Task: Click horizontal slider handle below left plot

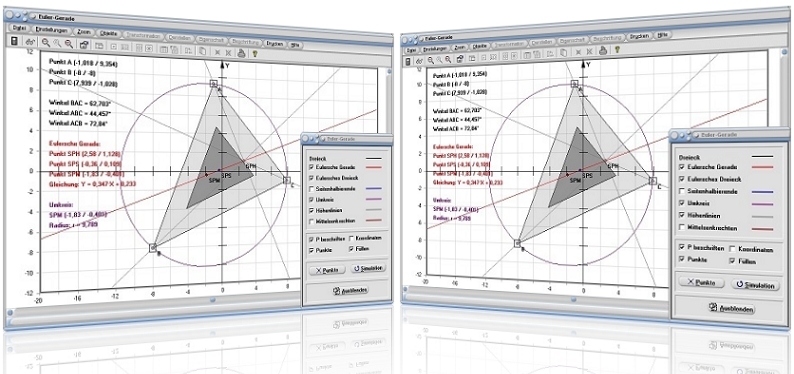Action: pyautogui.click(x=213, y=300)
